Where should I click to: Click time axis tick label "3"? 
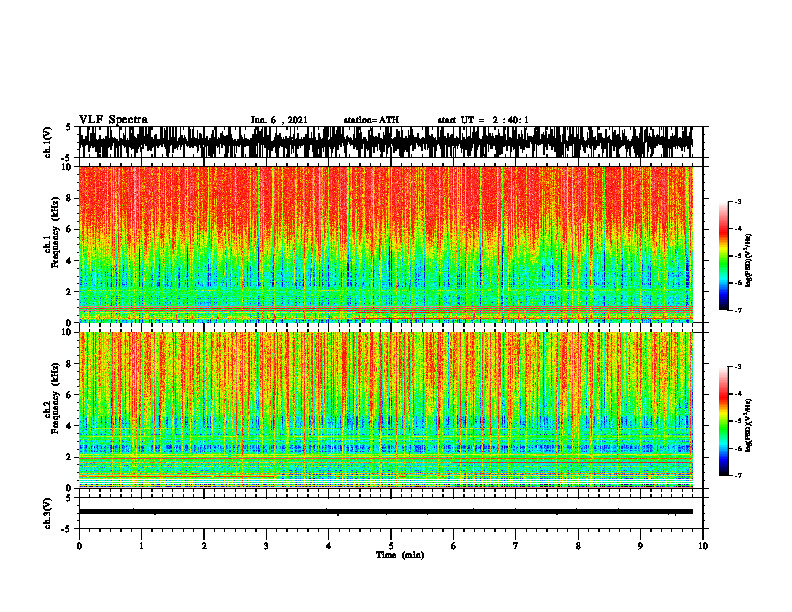coord(266,546)
